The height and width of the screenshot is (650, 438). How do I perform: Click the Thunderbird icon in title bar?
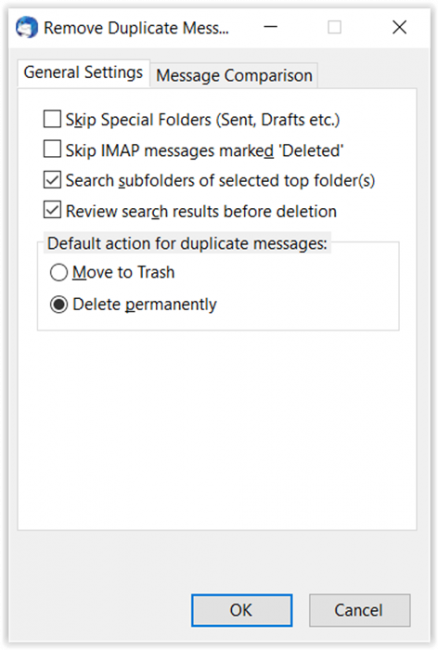click(x=27, y=28)
